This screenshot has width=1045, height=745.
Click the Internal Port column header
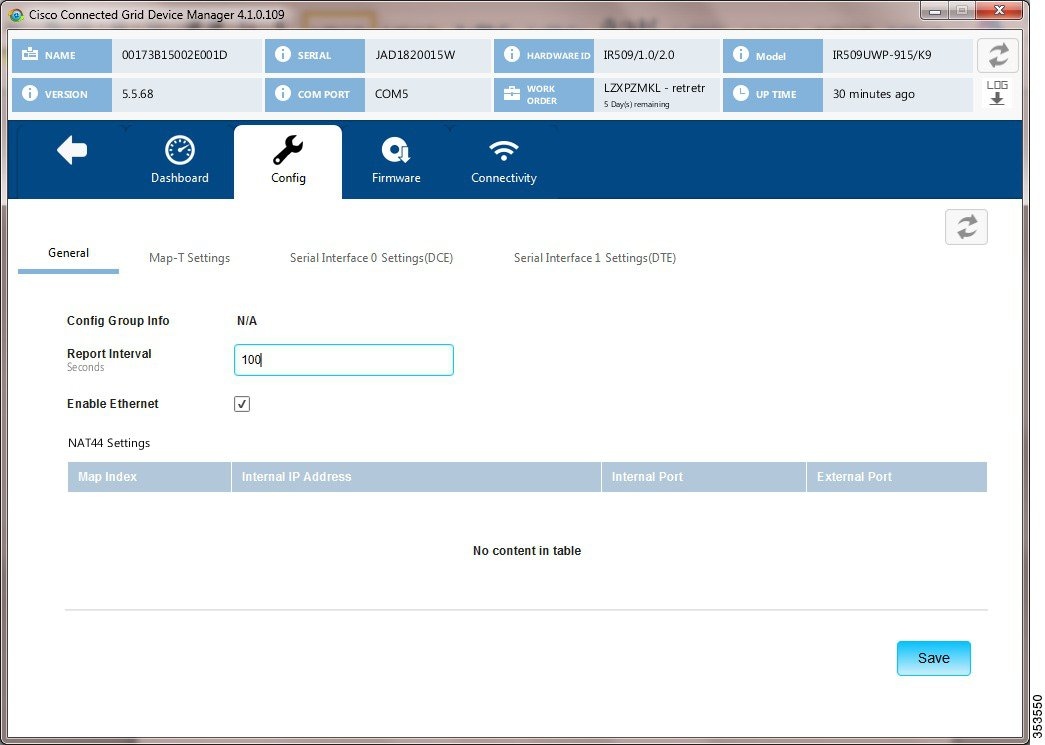coord(704,477)
